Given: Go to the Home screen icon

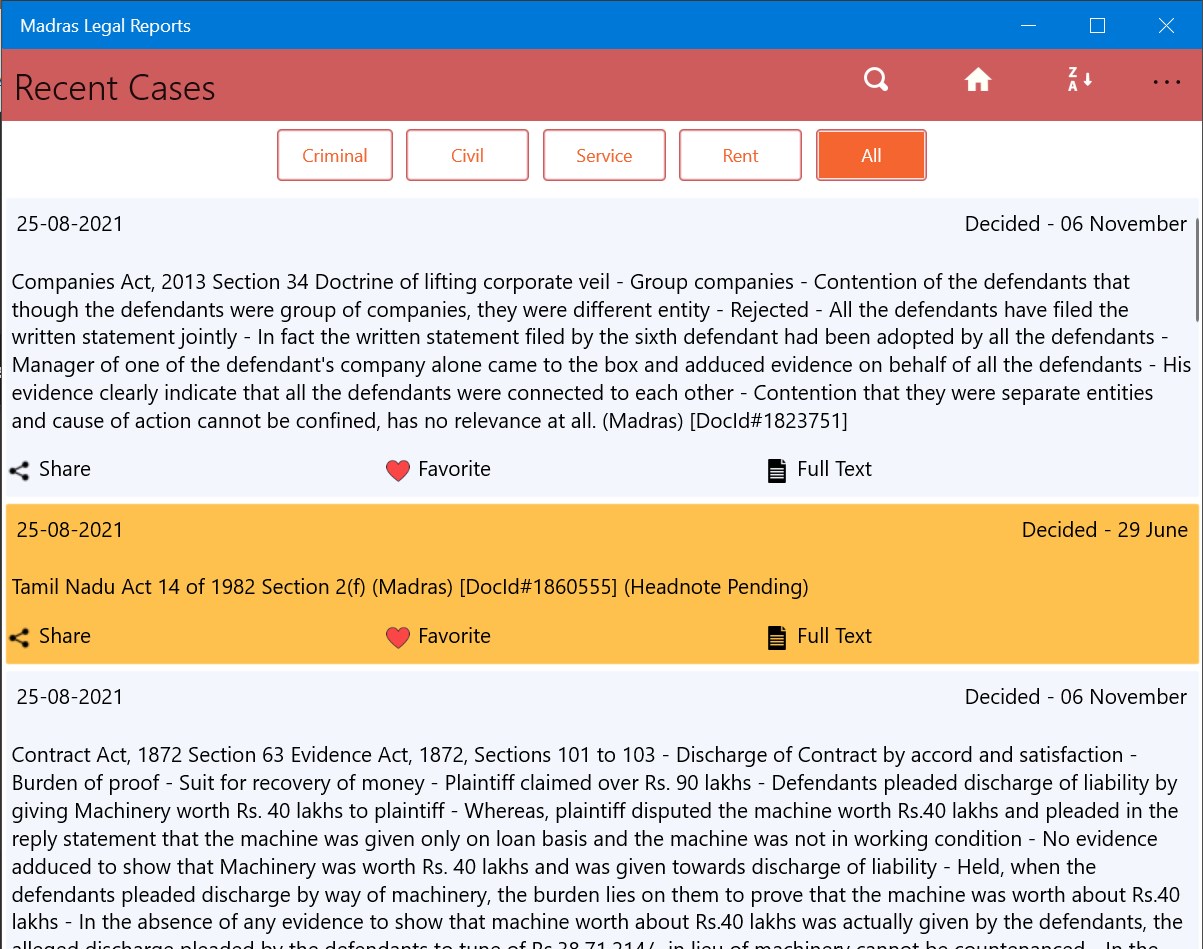Looking at the screenshot, I should [978, 80].
